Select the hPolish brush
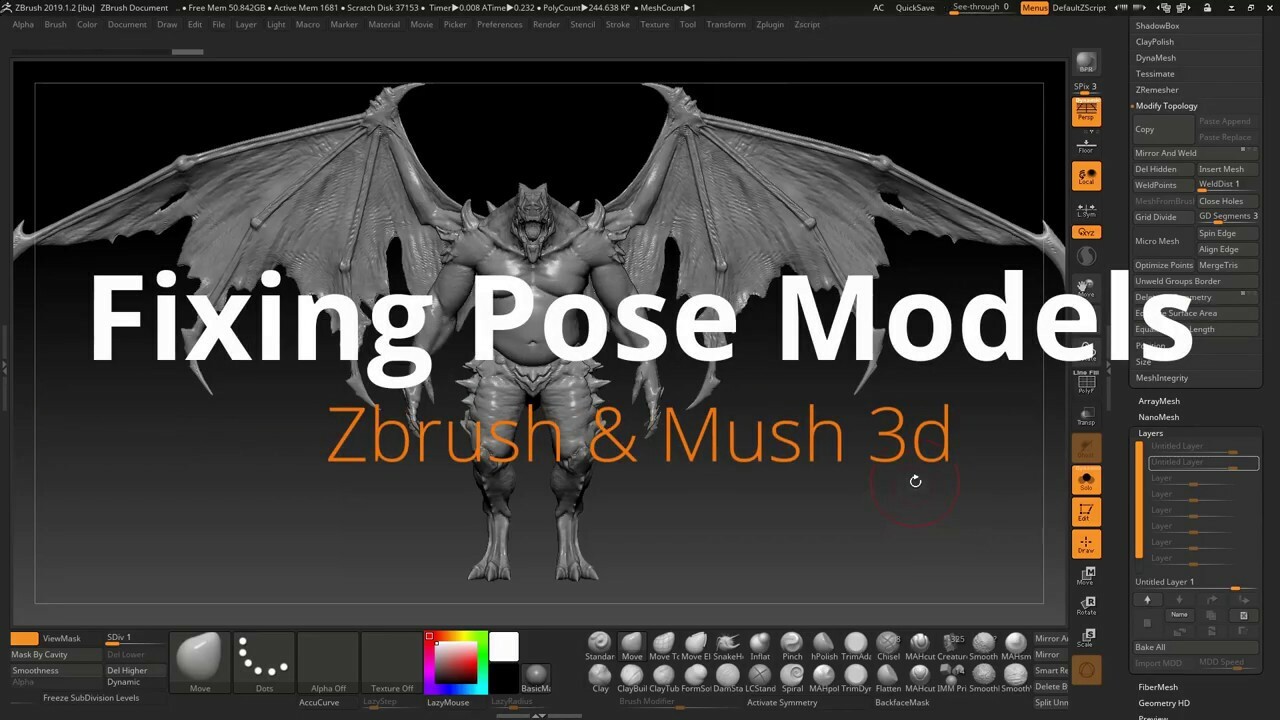 tap(823, 645)
